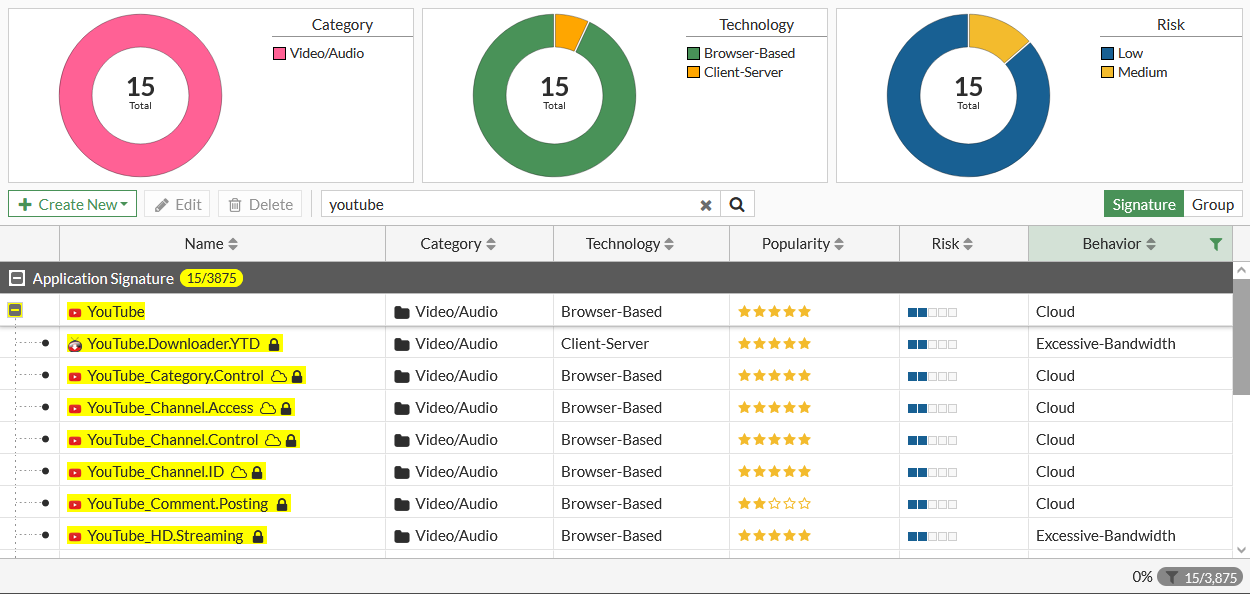Click folder icon in YouTube row's Category

(402, 312)
